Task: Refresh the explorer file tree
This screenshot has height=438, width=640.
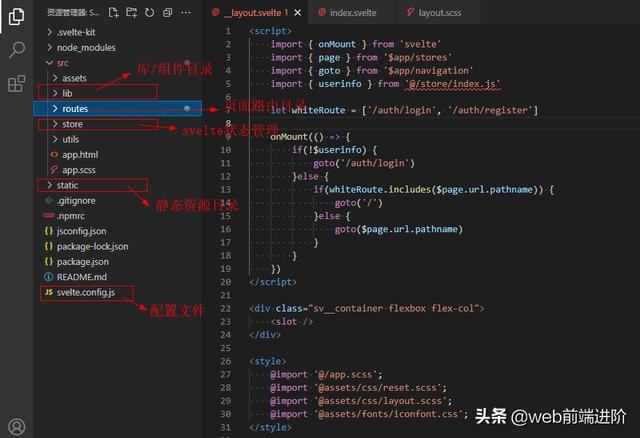Action: click(x=149, y=13)
